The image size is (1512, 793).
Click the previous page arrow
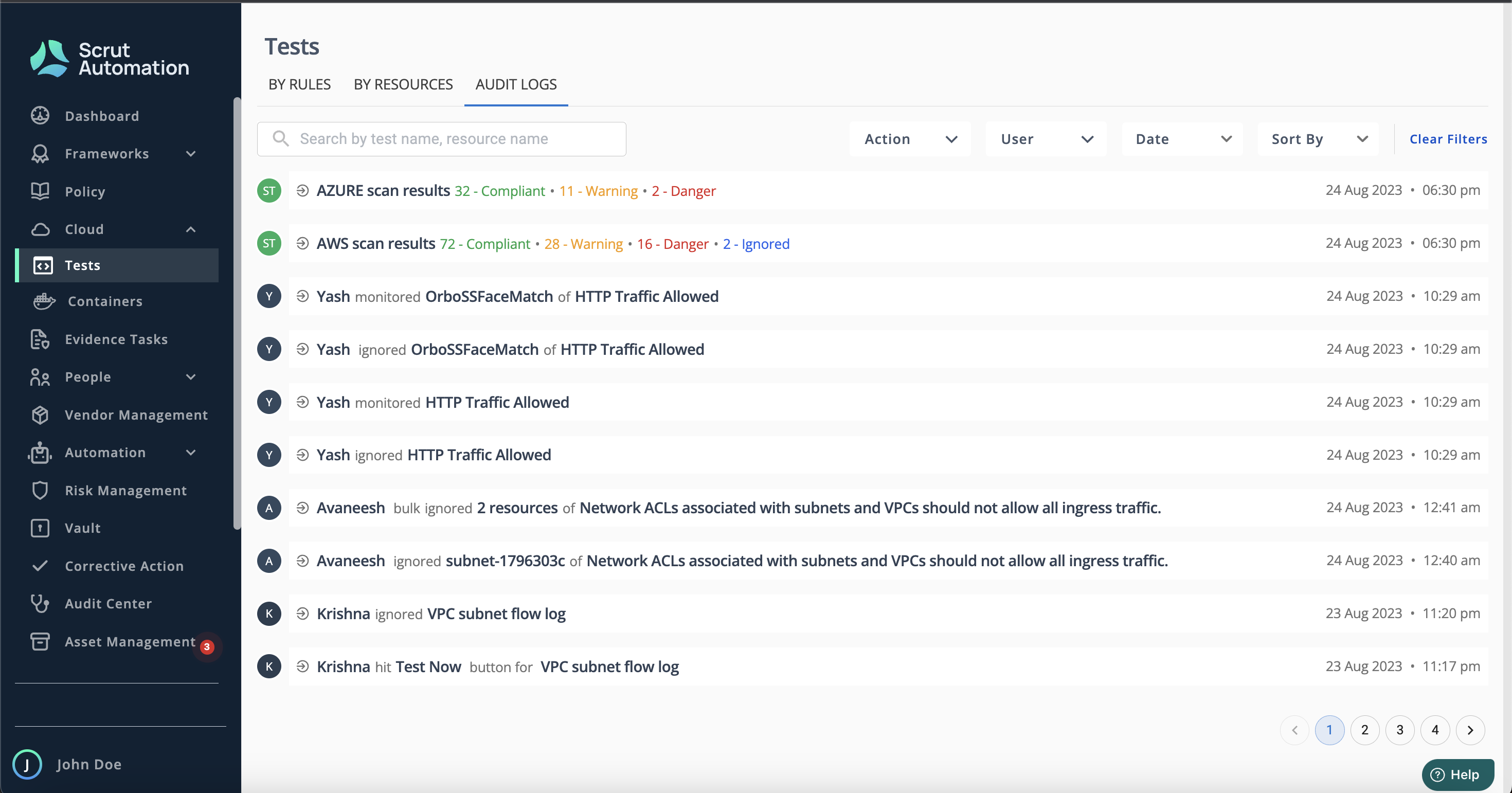[x=1294, y=730]
